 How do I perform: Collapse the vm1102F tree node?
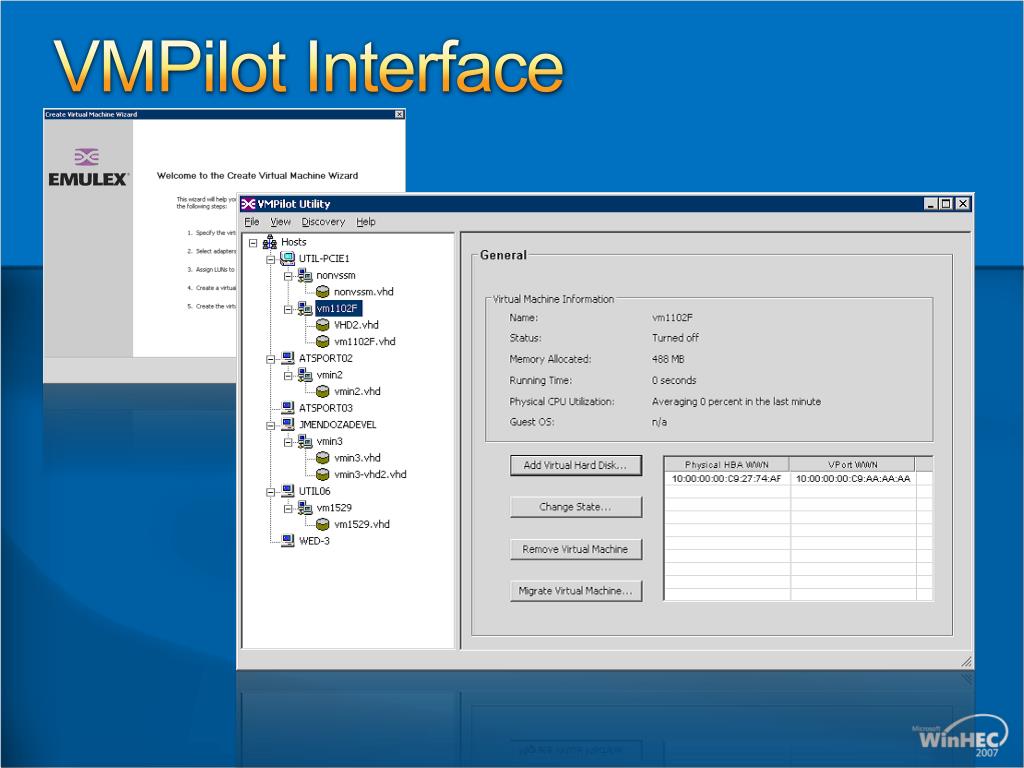tap(288, 309)
